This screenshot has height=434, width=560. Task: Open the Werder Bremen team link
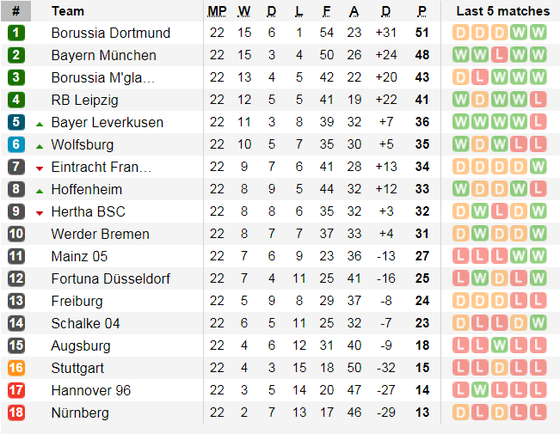100,234
